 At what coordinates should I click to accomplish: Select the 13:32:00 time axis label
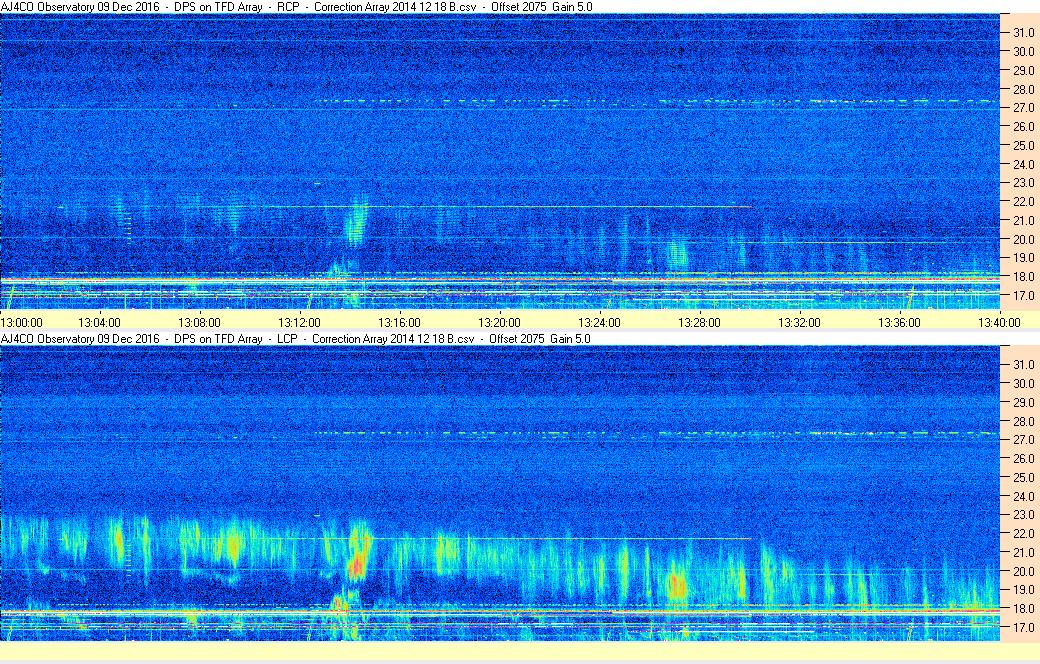click(x=799, y=323)
